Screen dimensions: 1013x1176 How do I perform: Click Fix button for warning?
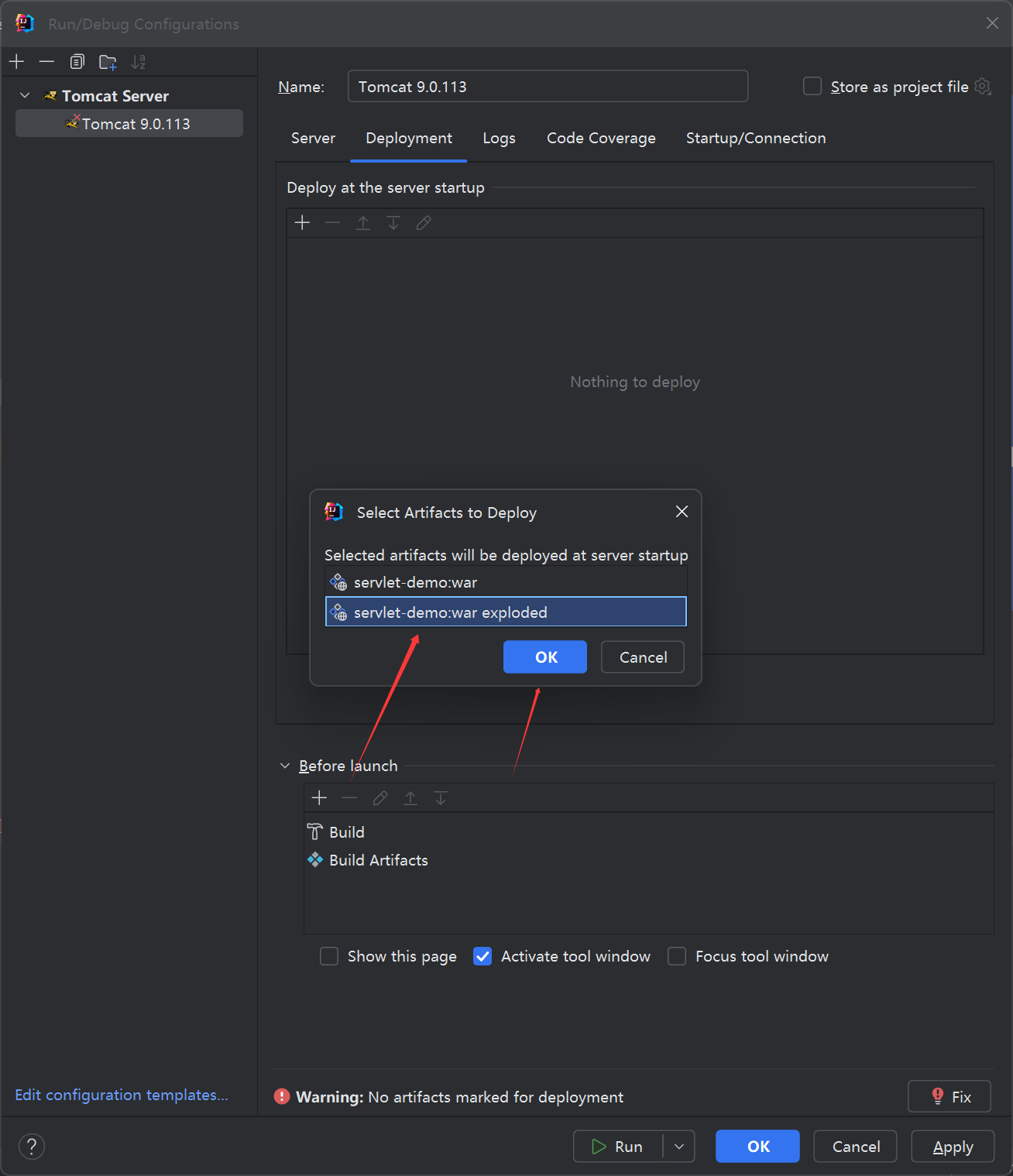(949, 1096)
